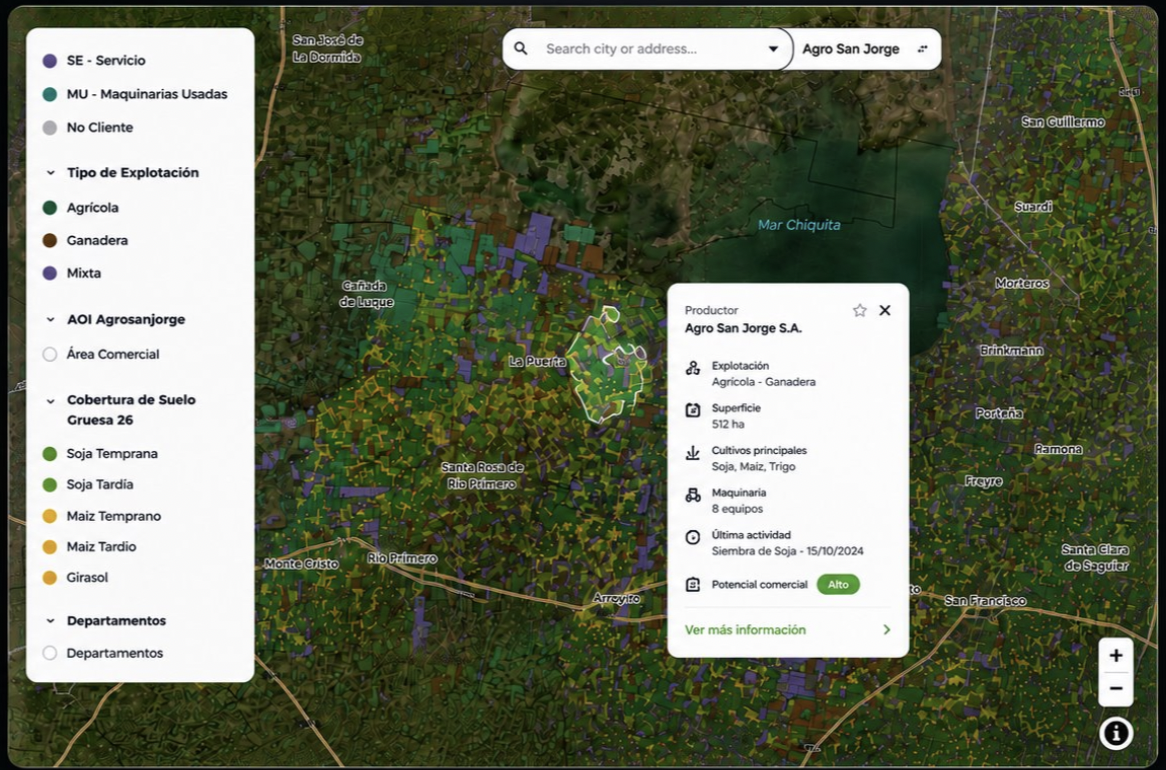Toggle the Agrícola layer dot
The width and height of the screenshot is (1166, 770).
coord(50,208)
